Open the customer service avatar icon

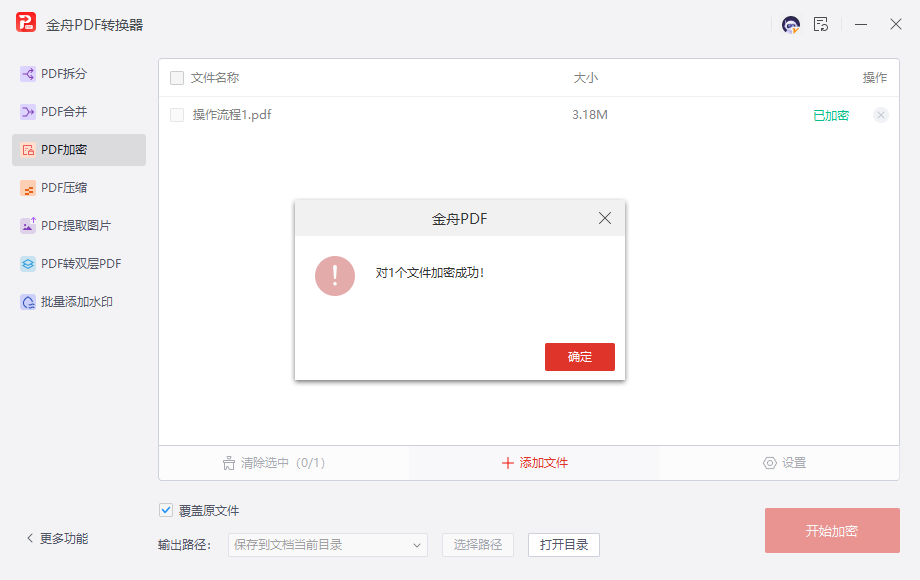791,25
